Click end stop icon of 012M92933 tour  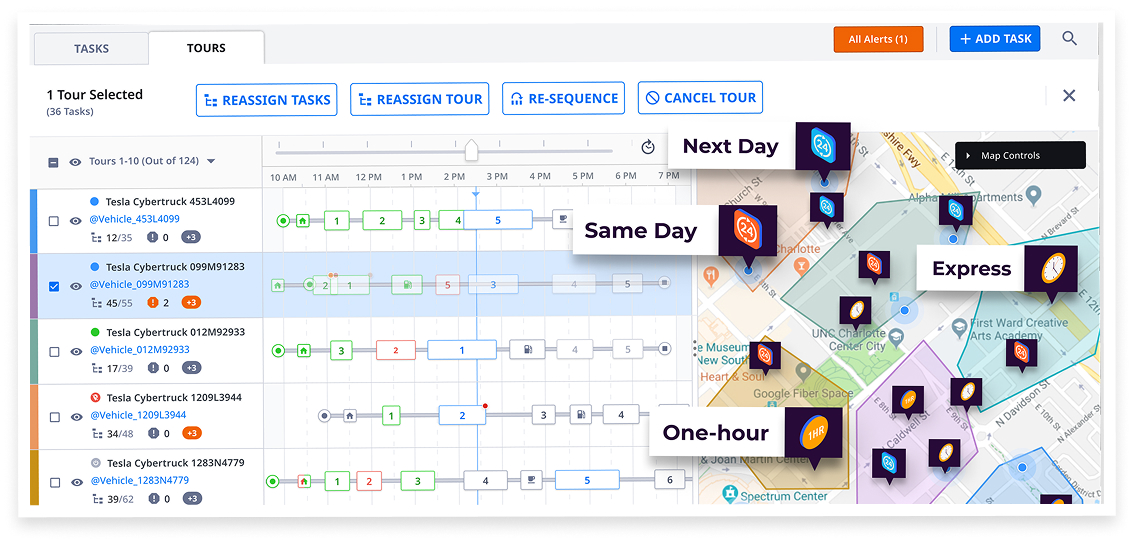tap(665, 350)
